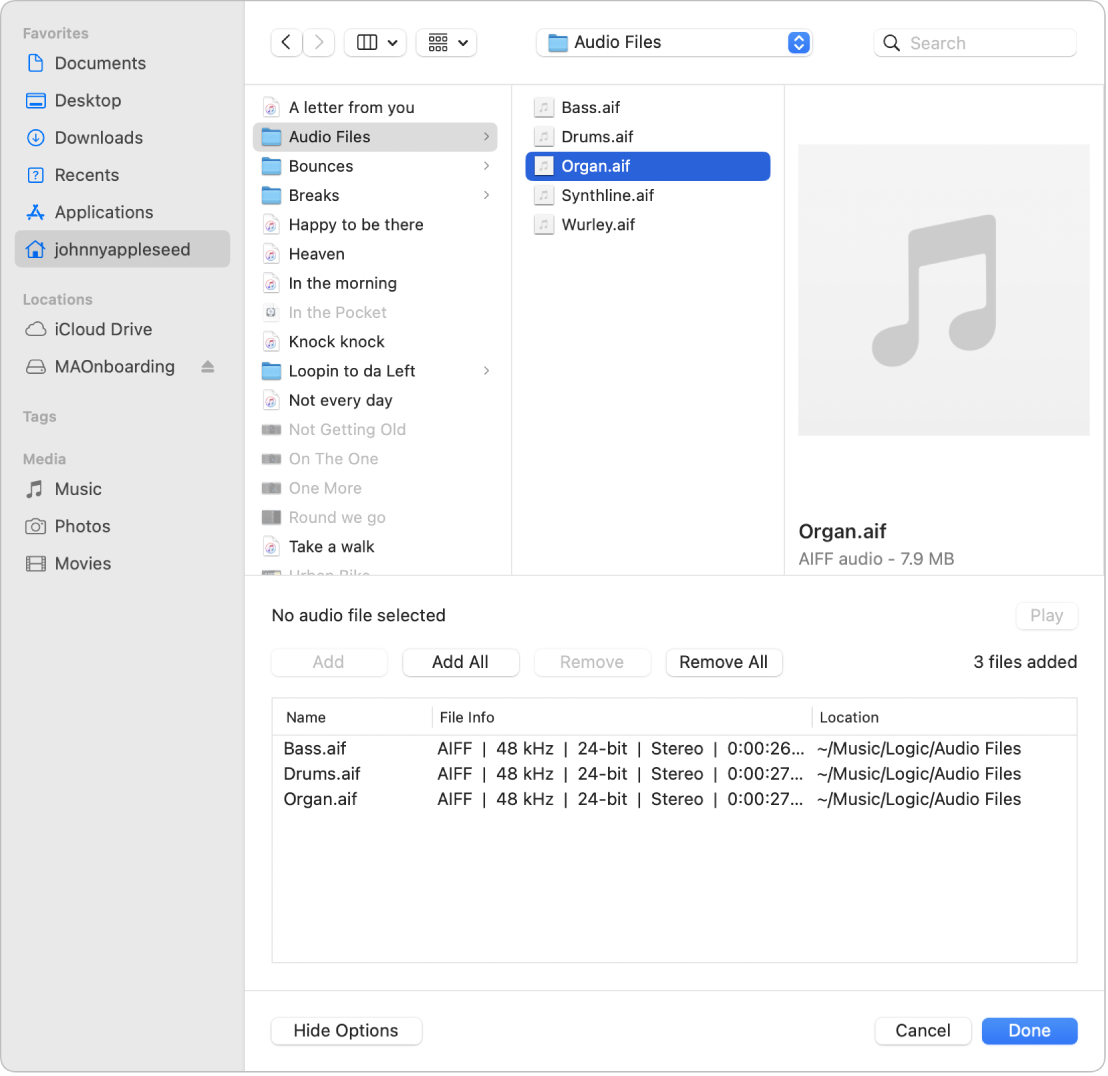Click the Synthline.aif file icon
This screenshot has height=1076, width=1108.
tap(543, 195)
